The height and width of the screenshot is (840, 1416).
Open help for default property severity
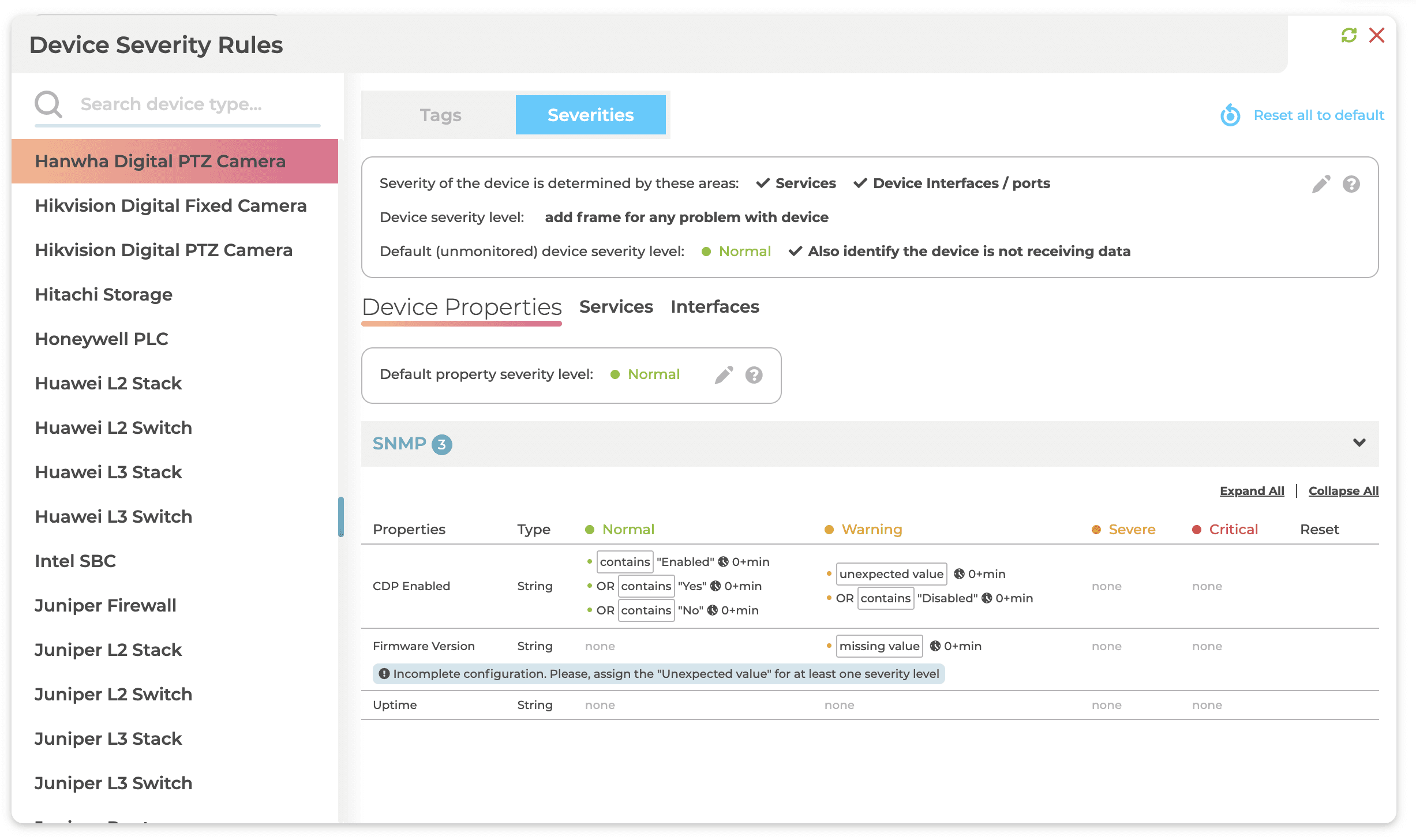pos(754,375)
